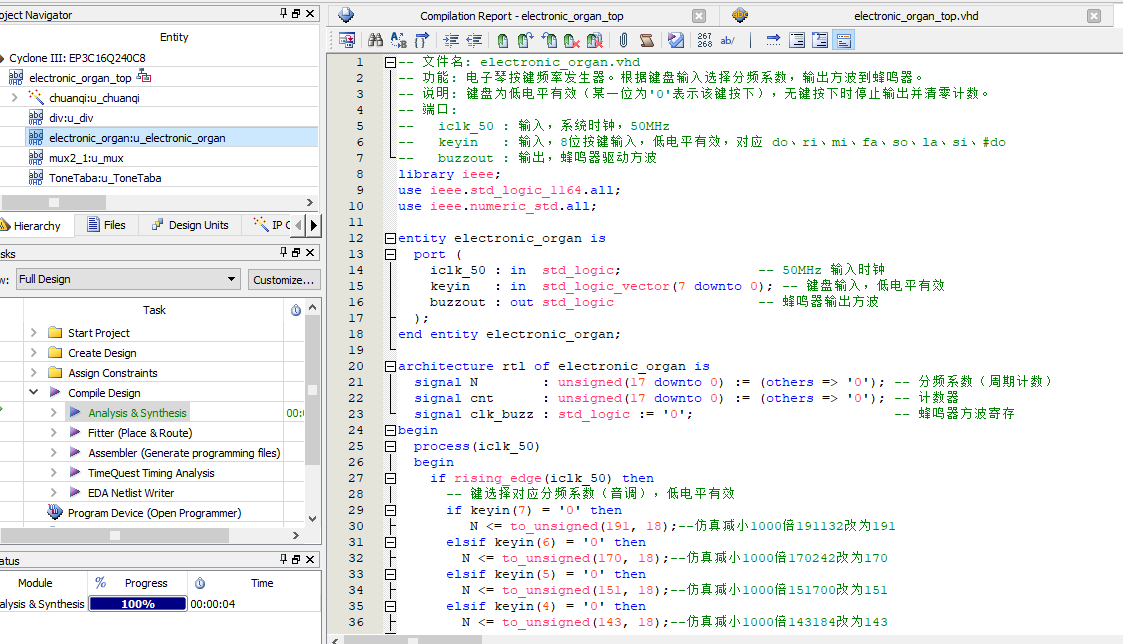Image resolution: width=1123 pixels, height=644 pixels.
Task: Jump to previous bookmark icon
Action: pyautogui.click(x=549, y=40)
